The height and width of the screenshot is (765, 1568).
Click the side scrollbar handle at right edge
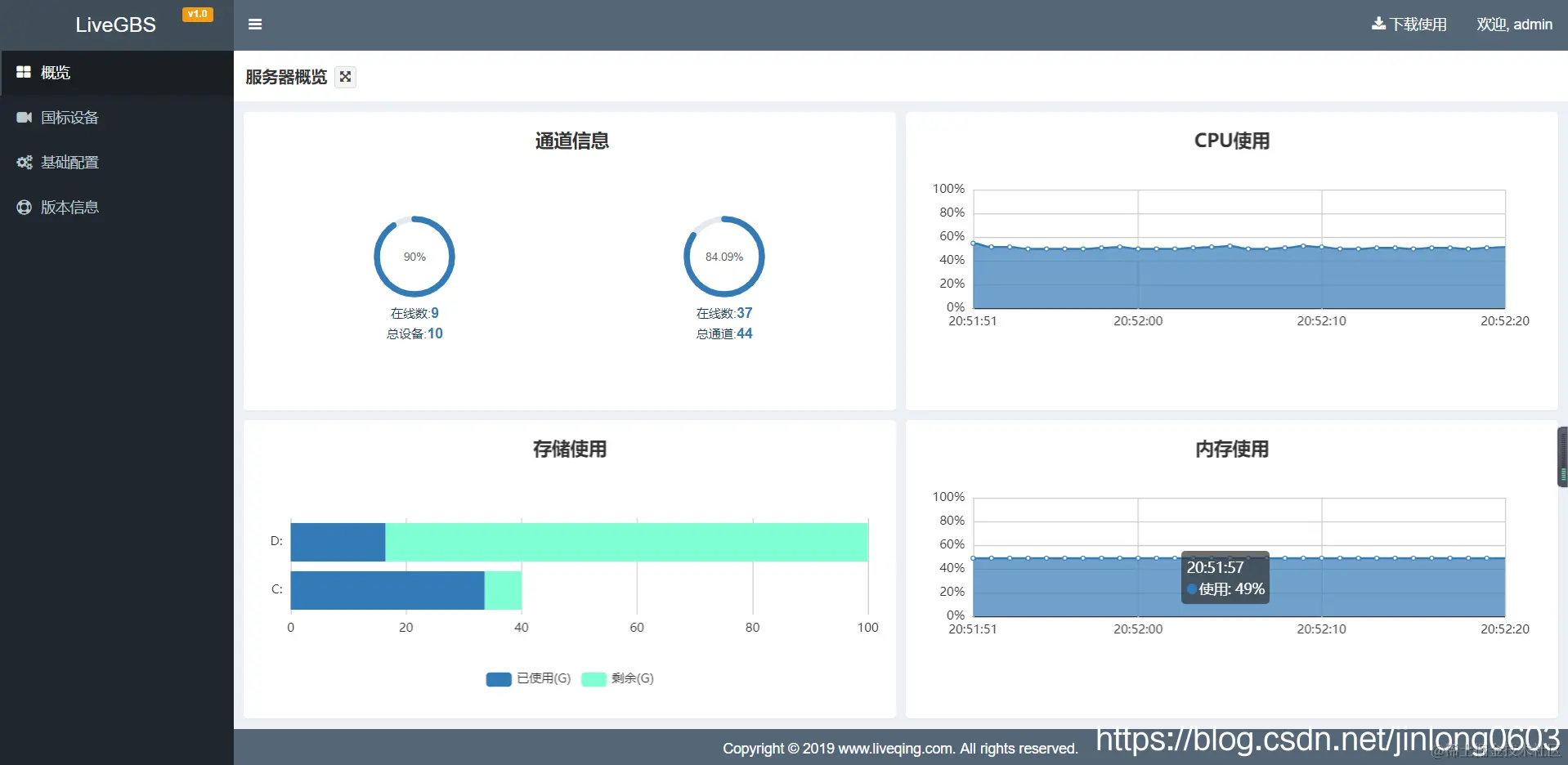point(1562,457)
